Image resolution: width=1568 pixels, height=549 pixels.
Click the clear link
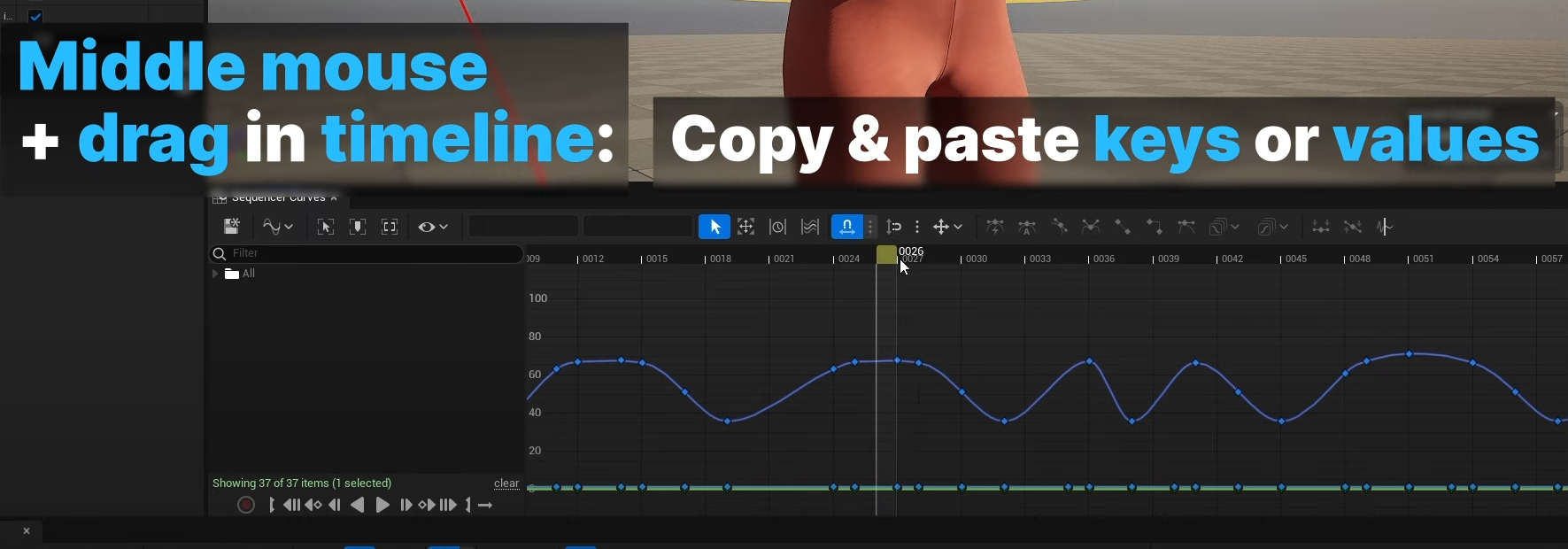pyautogui.click(x=506, y=483)
